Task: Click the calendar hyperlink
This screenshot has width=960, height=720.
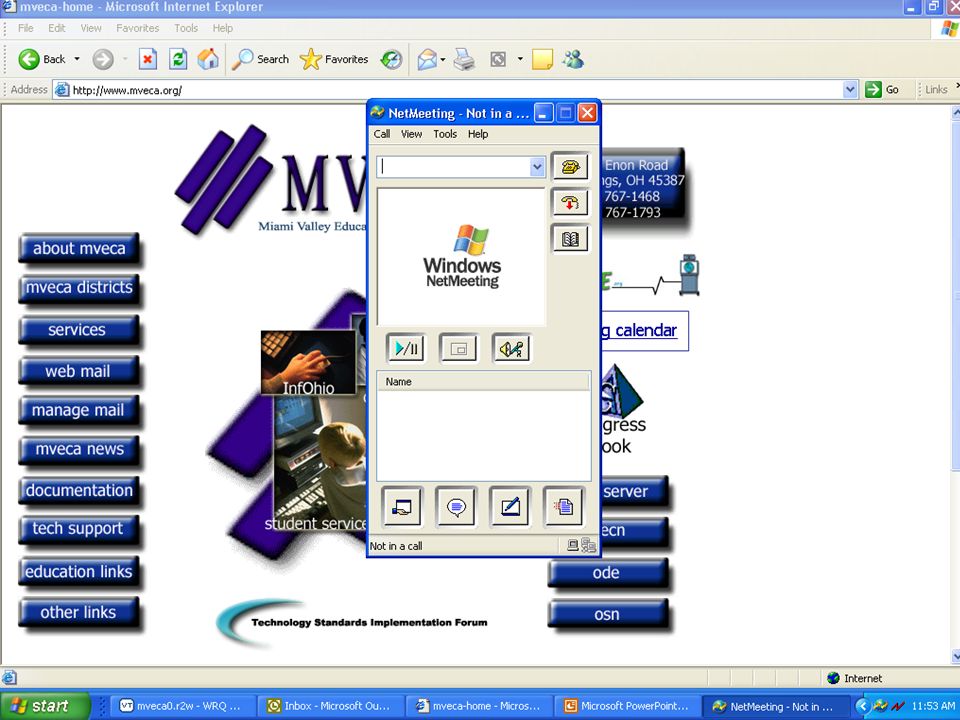Action: click(640, 331)
